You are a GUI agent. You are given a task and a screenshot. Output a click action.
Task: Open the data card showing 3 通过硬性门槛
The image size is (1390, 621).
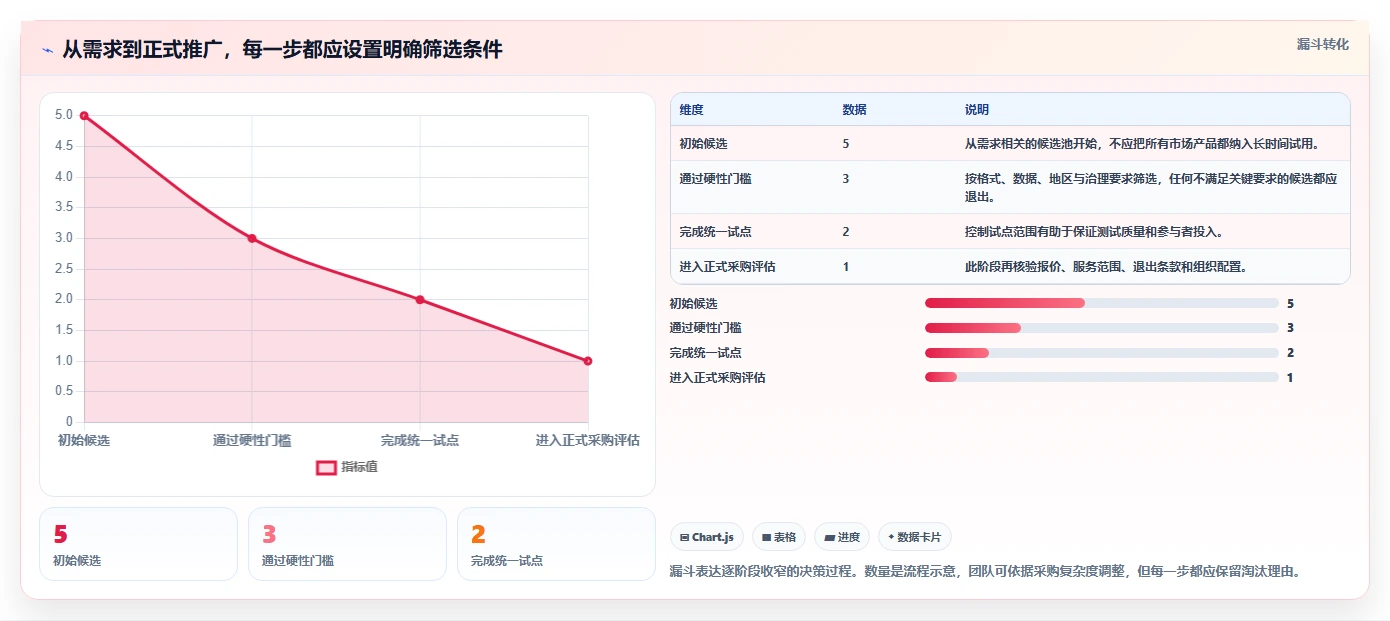[x=347, y=544]
